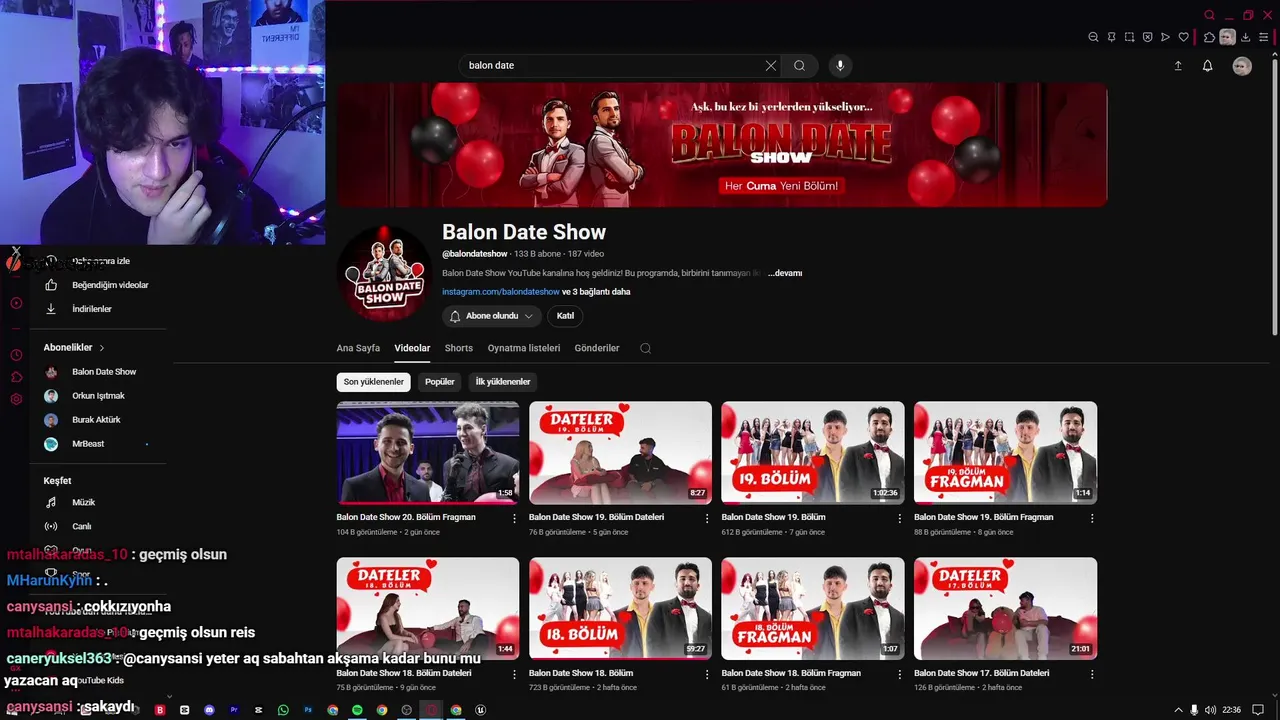This screenshot has width=1280, height=720.
Task: Select the 'Popüler' filter chip
Action: tap(440, 382)
